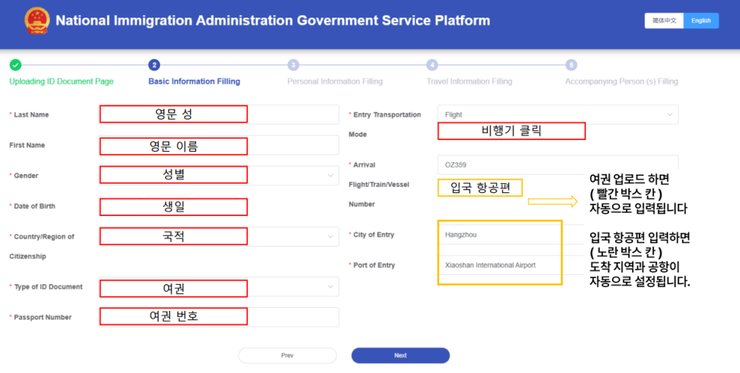This screenshot has height=373, width=740.
Task: Expand the Gender dropdown arrow
Action: tap(330, 176)
